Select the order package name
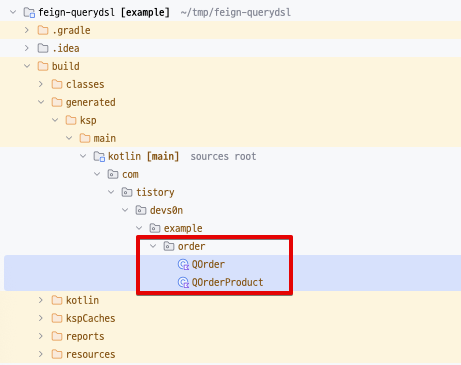This screenshot has width=461, height=365. tap(191, 246)
